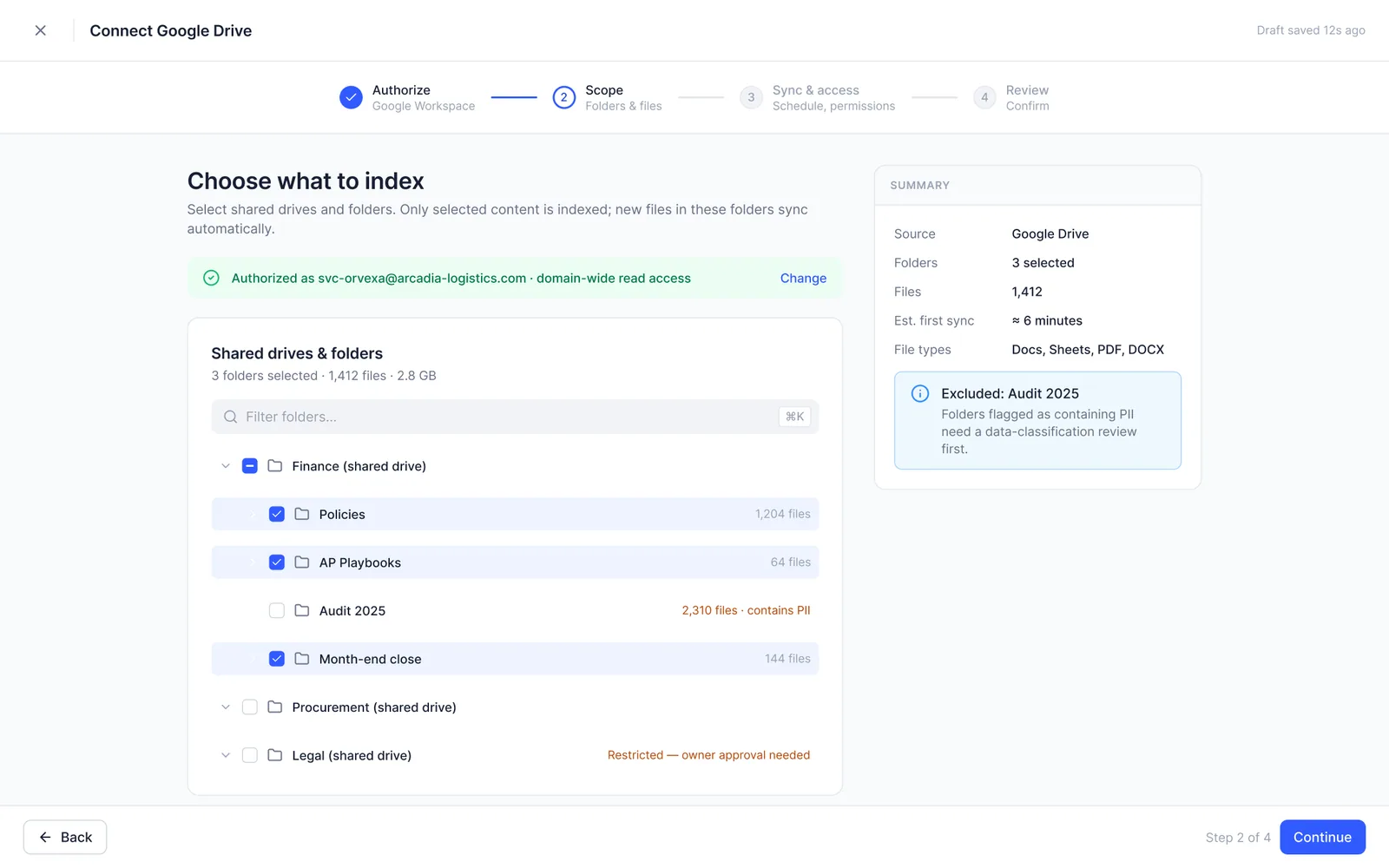Click the 'Google Drive' Source value
This screenshot has height=868, width=1389.
click(x=1050, y=234)
